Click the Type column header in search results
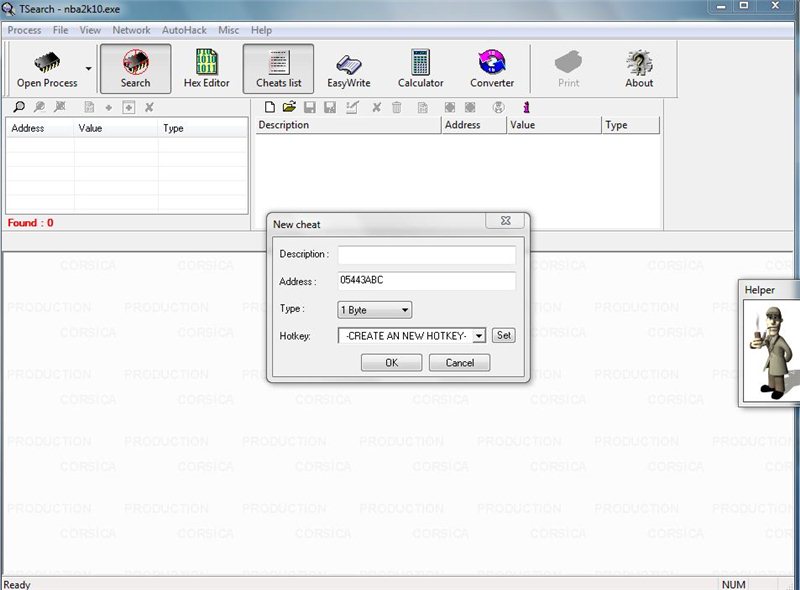The image size is (800, 590). pos(203,128)
